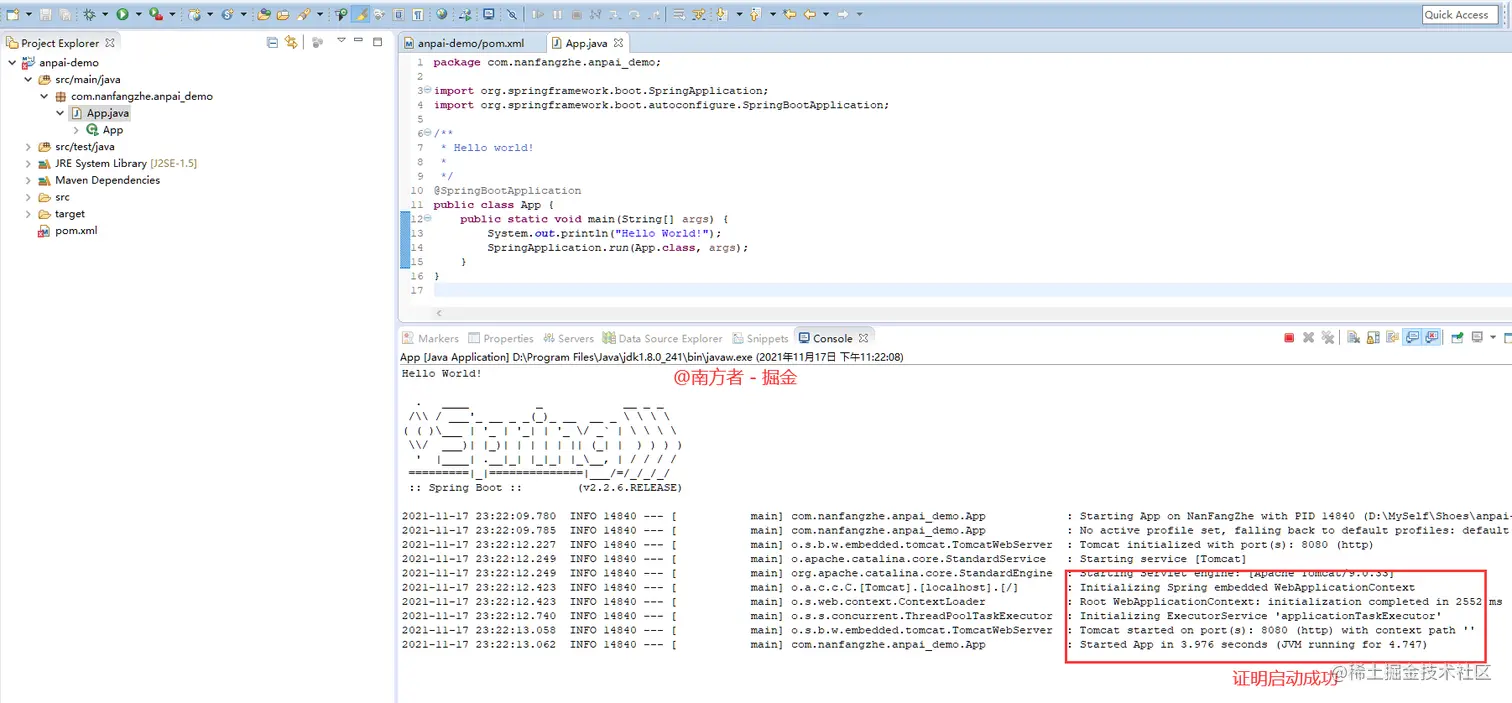The width and height of the screenshot is (1512, 703).
Task: Click Clear Console icon
Action: tap(1353, 338)
